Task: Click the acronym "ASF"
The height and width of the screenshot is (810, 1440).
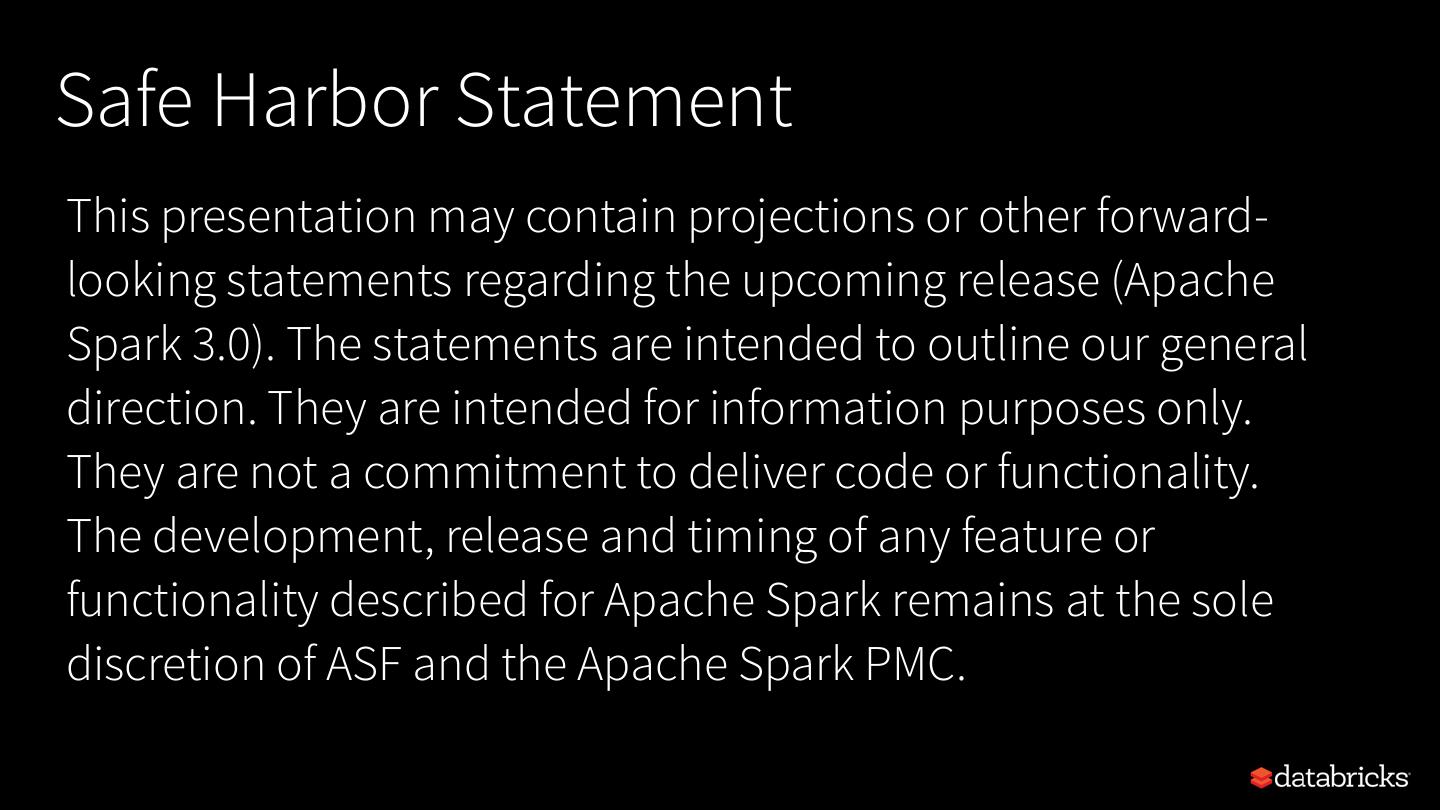Action: (x=364, y=665)
